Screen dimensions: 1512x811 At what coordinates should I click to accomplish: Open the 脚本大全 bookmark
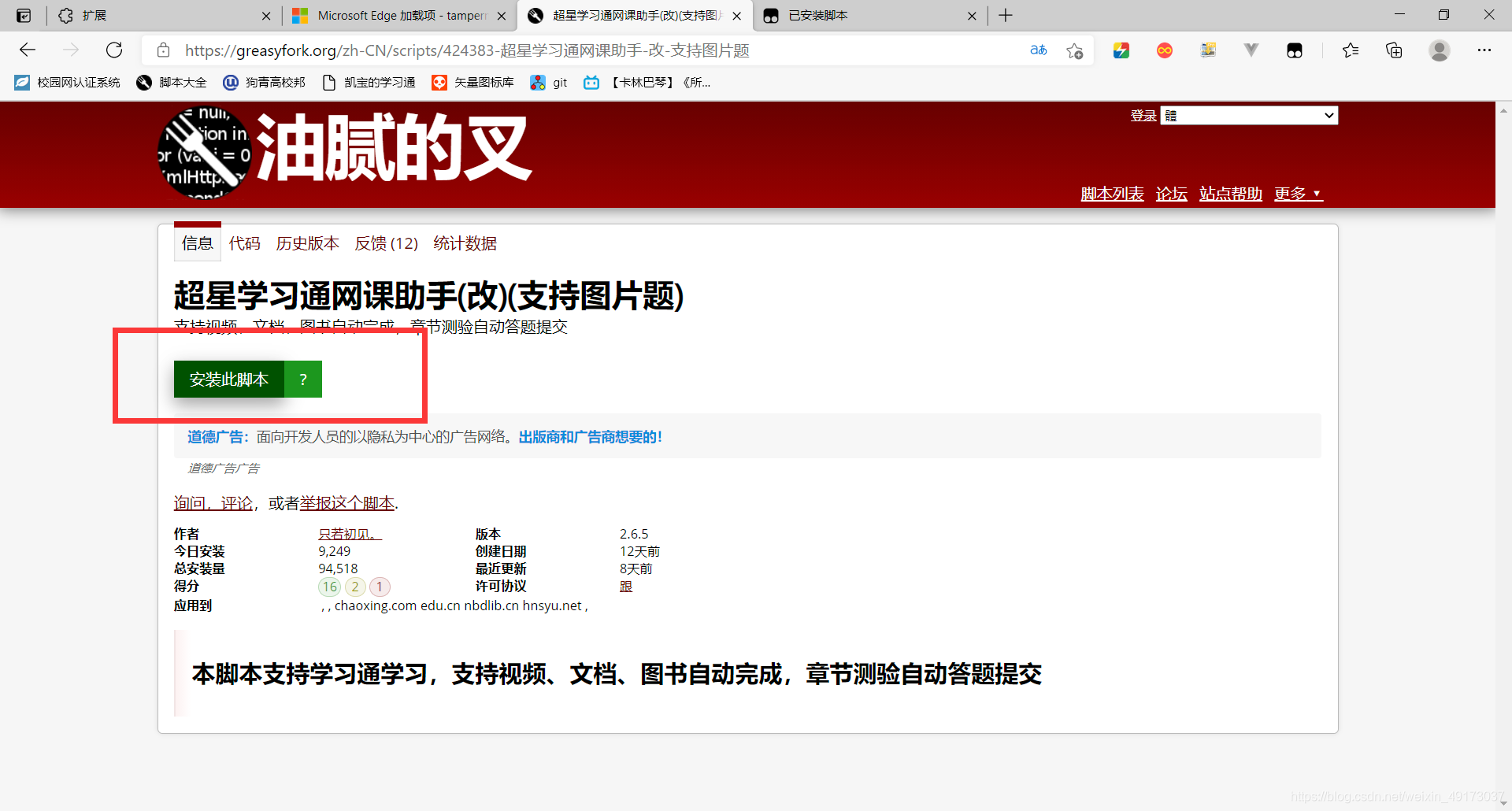point(171,83)
